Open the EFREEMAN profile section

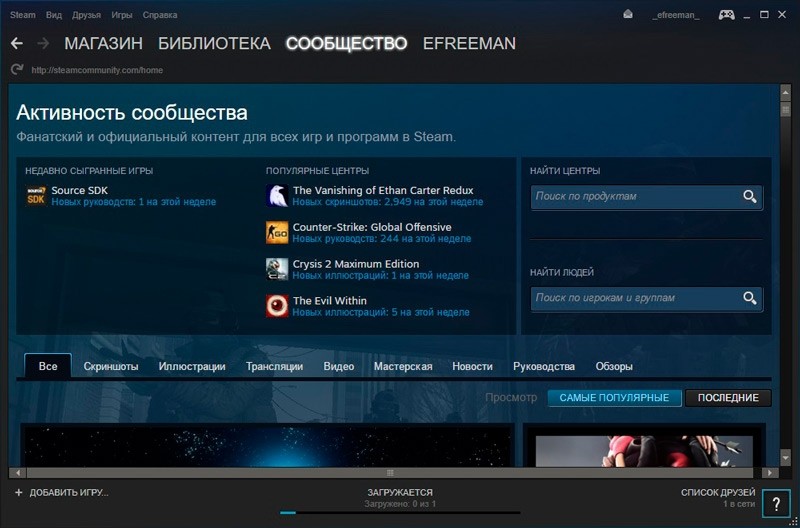[469, 44]
